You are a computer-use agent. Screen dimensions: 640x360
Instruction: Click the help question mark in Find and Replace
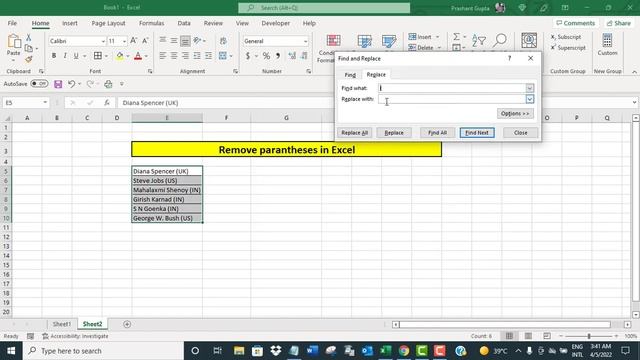pyautogui.click(x=509, y=58)
